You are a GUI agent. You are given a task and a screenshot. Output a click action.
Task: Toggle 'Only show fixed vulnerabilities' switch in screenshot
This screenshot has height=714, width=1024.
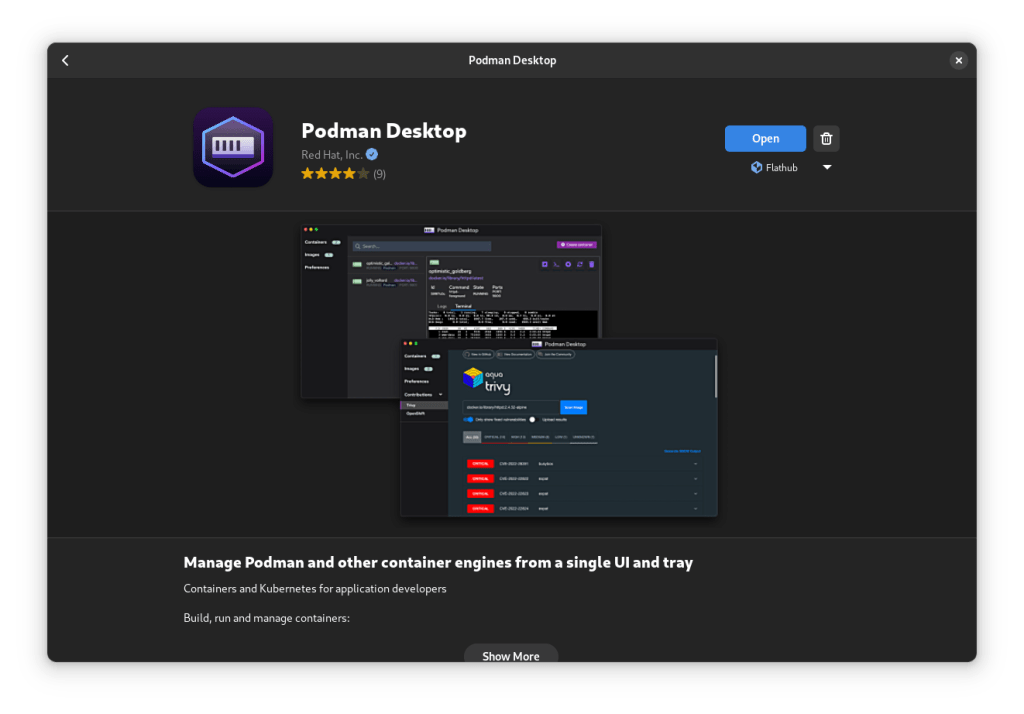pos(468,420)
